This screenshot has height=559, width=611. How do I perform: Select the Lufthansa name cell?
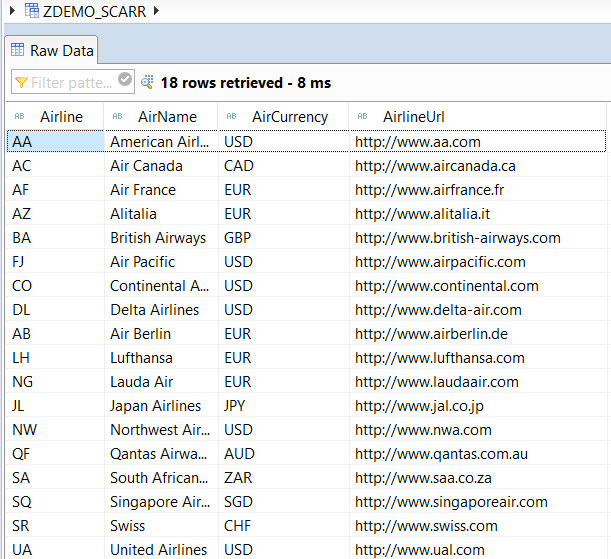click(161, 358)
